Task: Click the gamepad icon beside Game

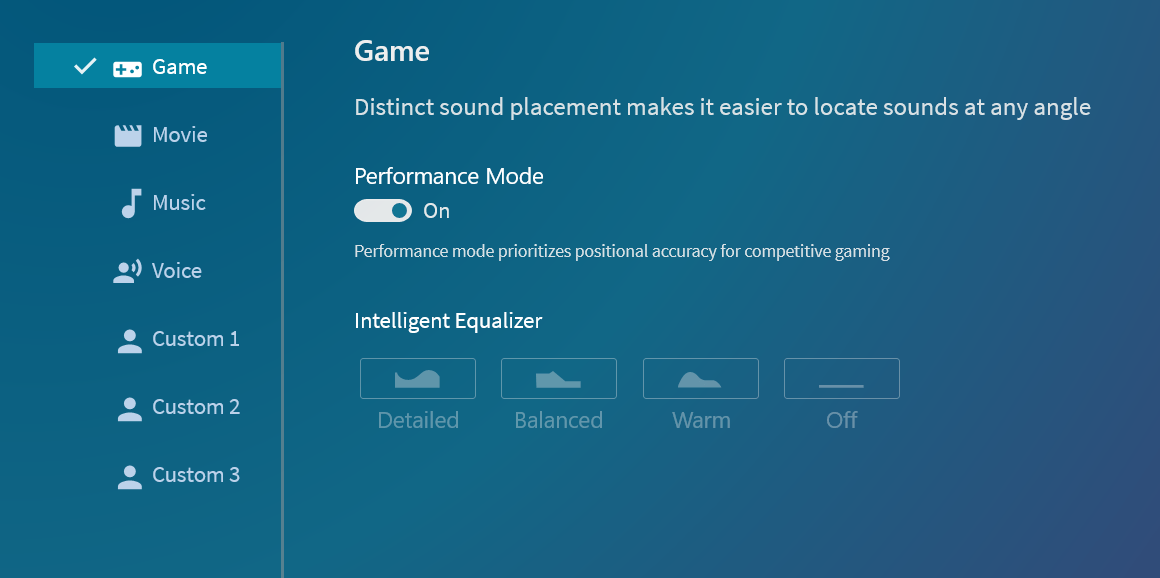Action: pos(127,69)
